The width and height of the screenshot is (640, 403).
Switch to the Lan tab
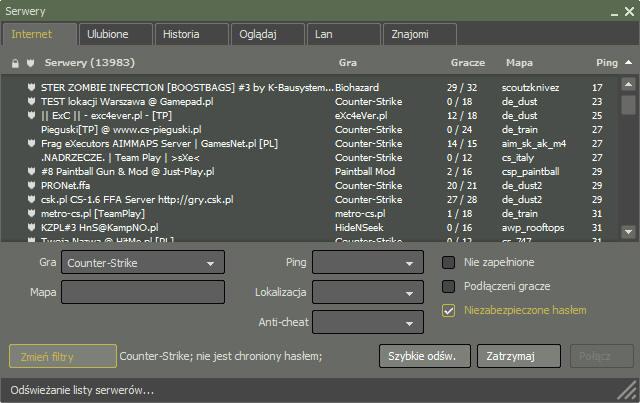(344, 34)
